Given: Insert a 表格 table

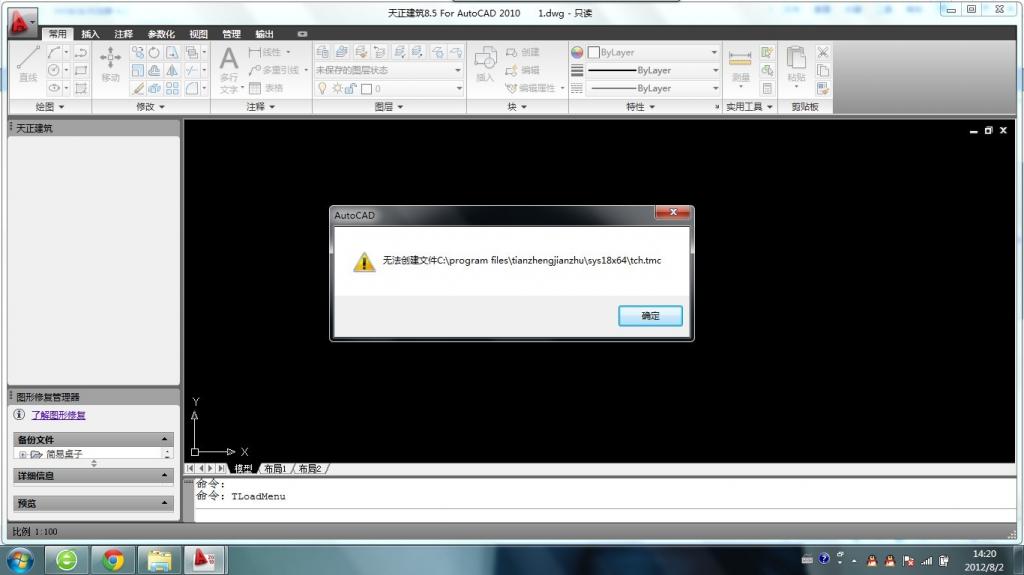Looking at the screenshot, I should point(266,88).
